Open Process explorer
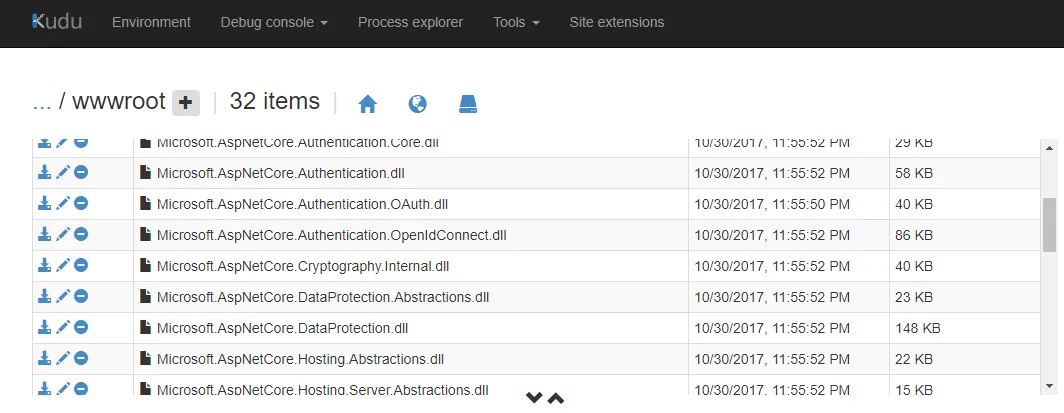The width and height of the screenshot is (1064, 413). point(411,22)
